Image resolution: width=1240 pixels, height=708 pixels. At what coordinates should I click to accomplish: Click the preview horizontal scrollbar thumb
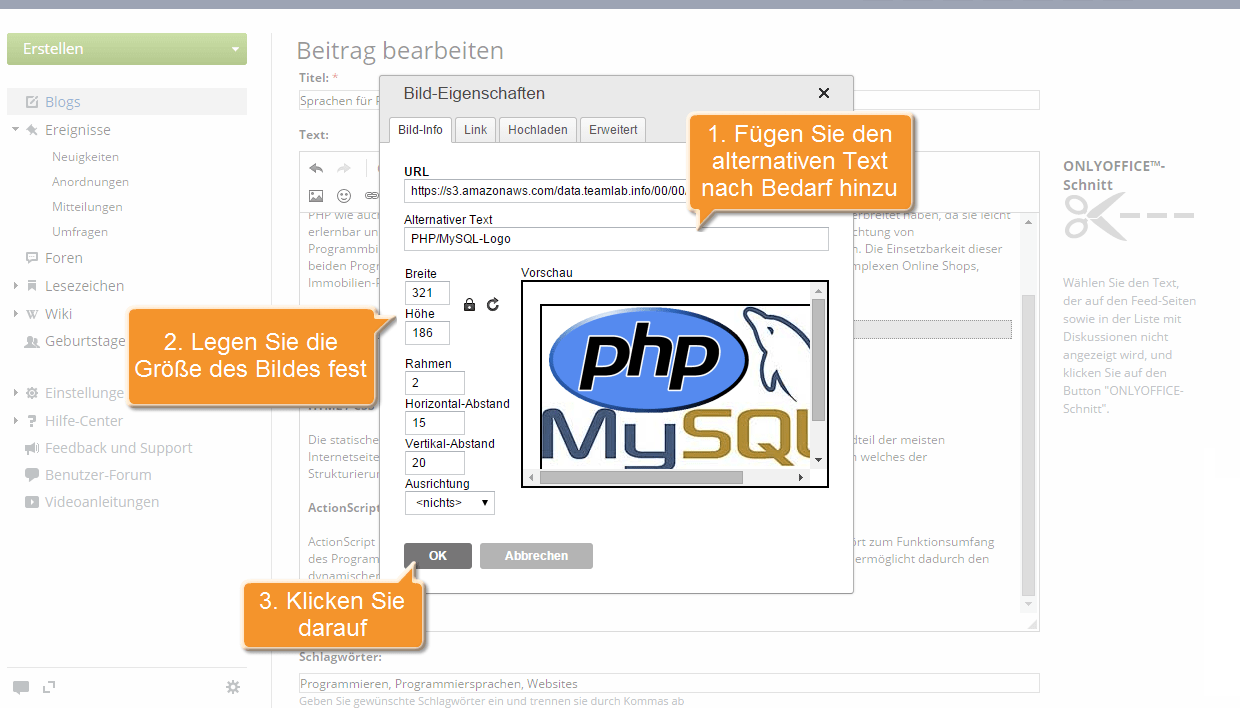[642, 478]
